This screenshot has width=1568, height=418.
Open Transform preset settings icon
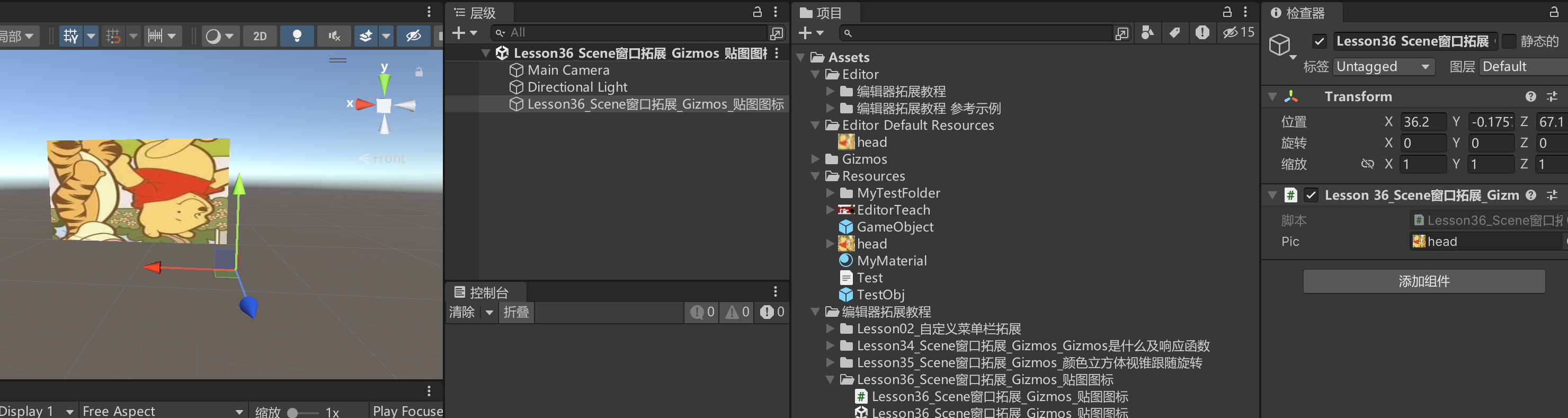(x=1552, y=97)
